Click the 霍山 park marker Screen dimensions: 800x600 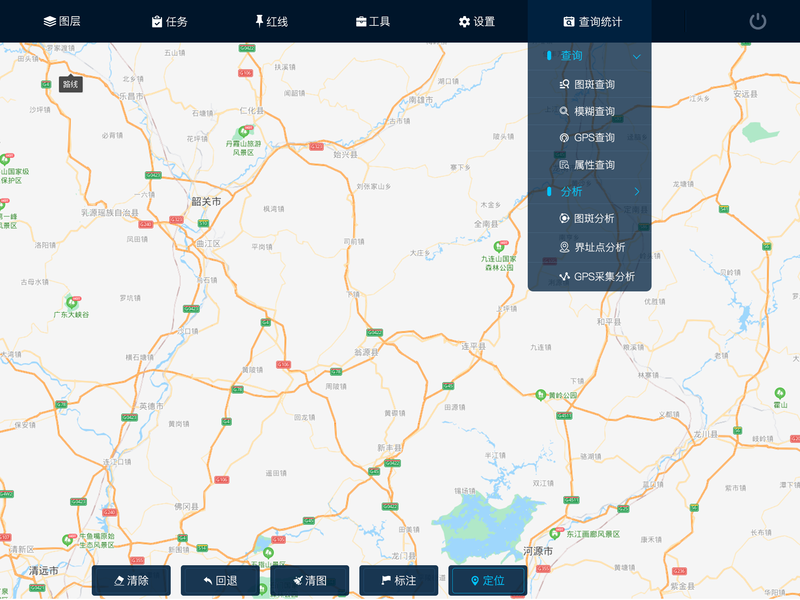point(780,393)
